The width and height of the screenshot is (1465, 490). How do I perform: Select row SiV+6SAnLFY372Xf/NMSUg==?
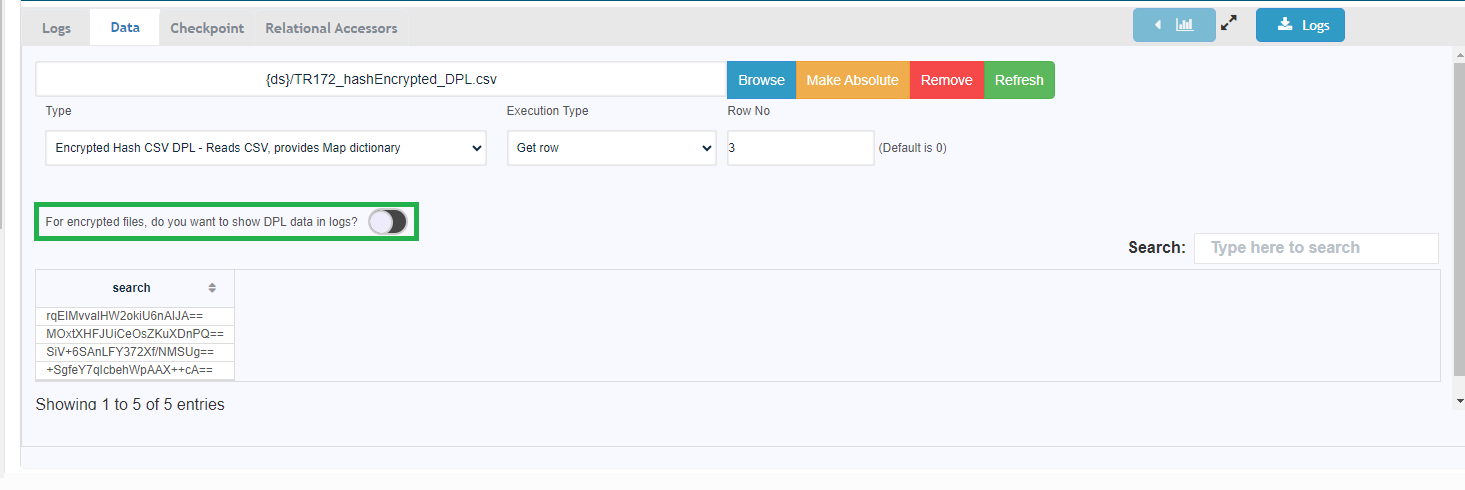point(135,352)
